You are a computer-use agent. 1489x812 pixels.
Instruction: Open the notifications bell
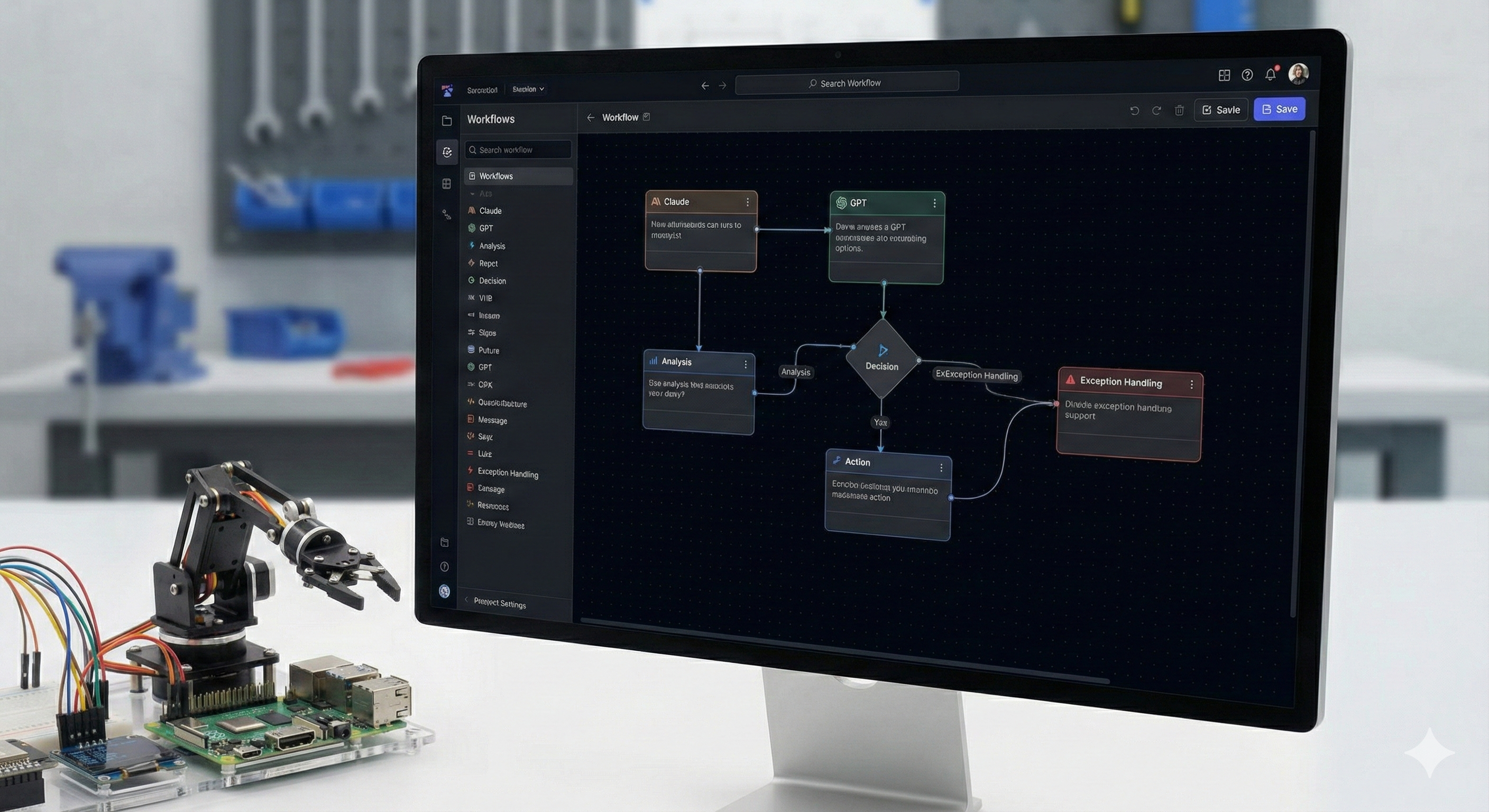pyautogui.click(x=1270, y=74)
